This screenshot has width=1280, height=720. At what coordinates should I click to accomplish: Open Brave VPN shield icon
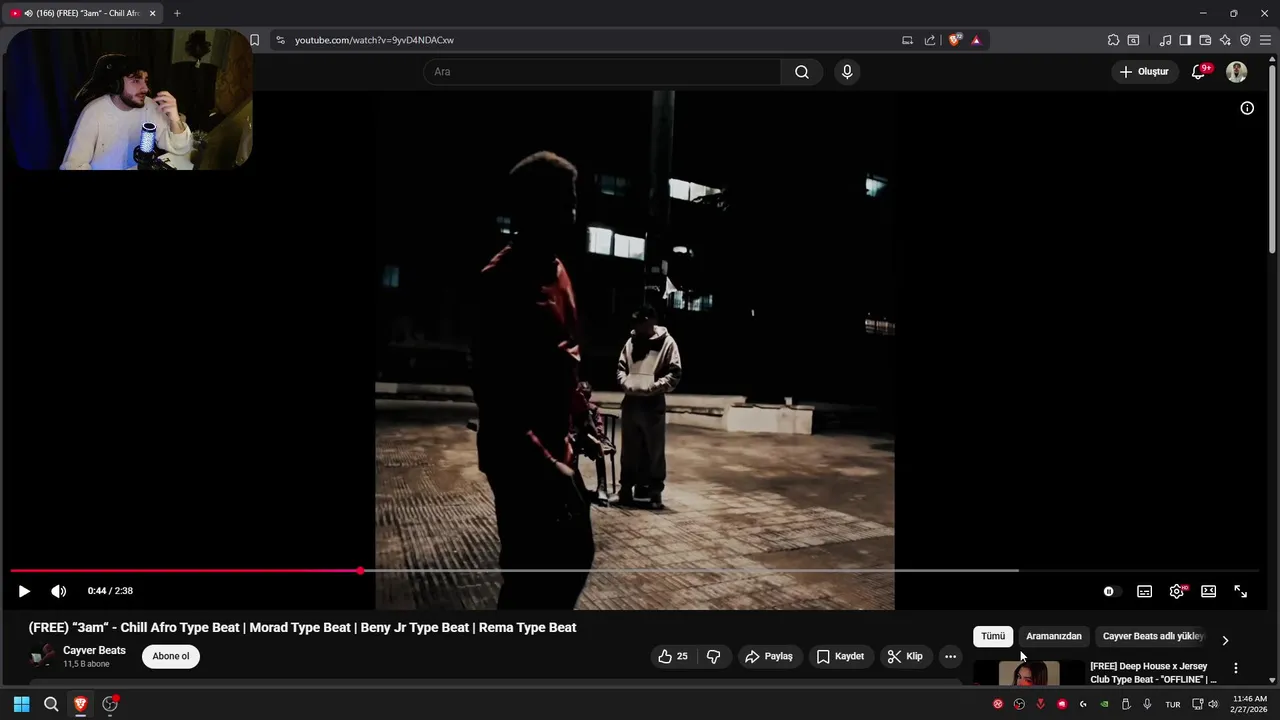[1245, 40]
